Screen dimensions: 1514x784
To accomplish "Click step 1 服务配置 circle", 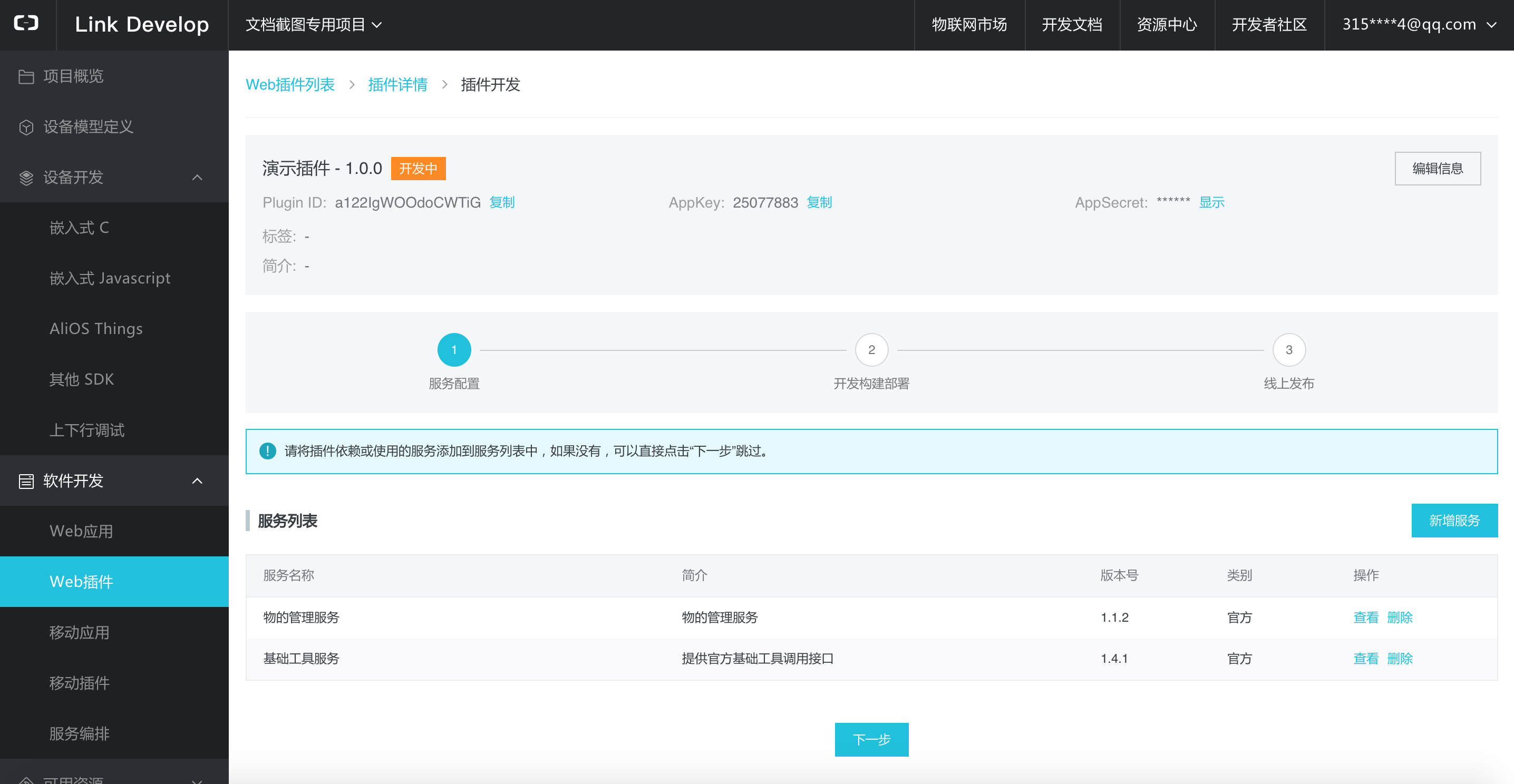I will tap(454, 350).
